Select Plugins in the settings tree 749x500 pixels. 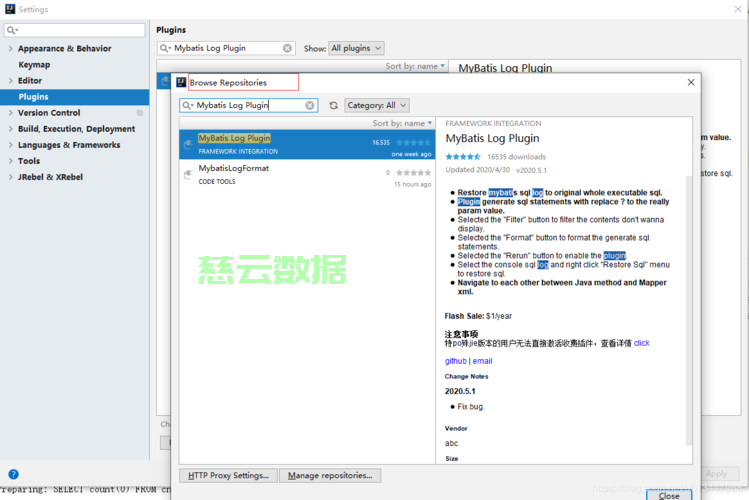point(75,96)
